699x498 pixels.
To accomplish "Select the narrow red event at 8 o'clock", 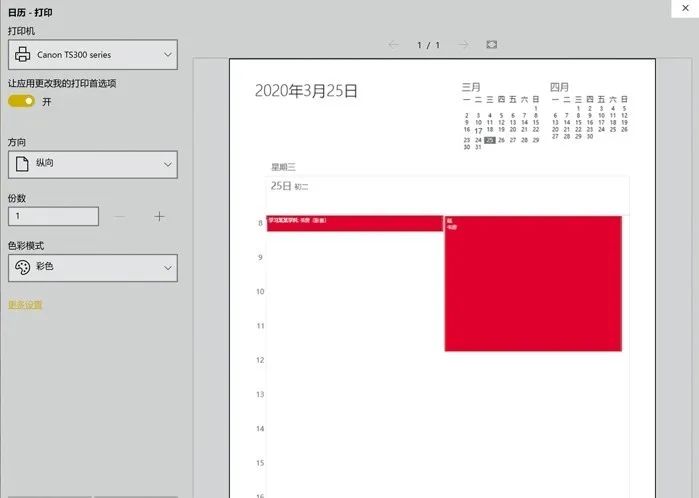I will [x=354, y=223].
